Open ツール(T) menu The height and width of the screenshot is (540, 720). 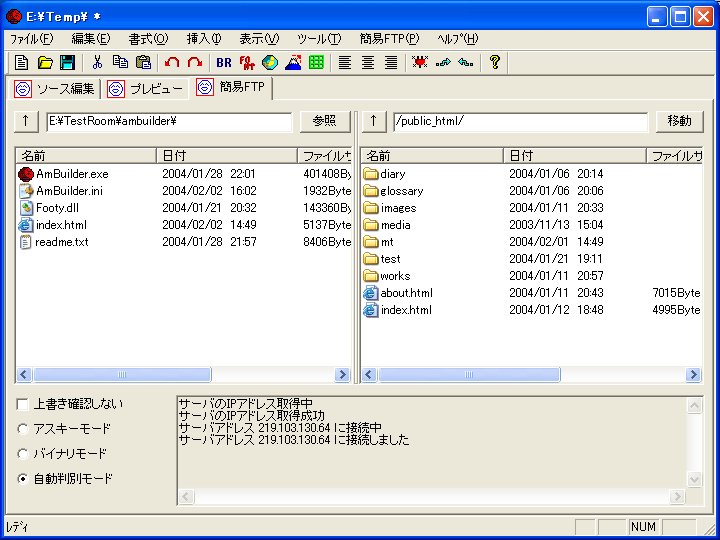319,39
